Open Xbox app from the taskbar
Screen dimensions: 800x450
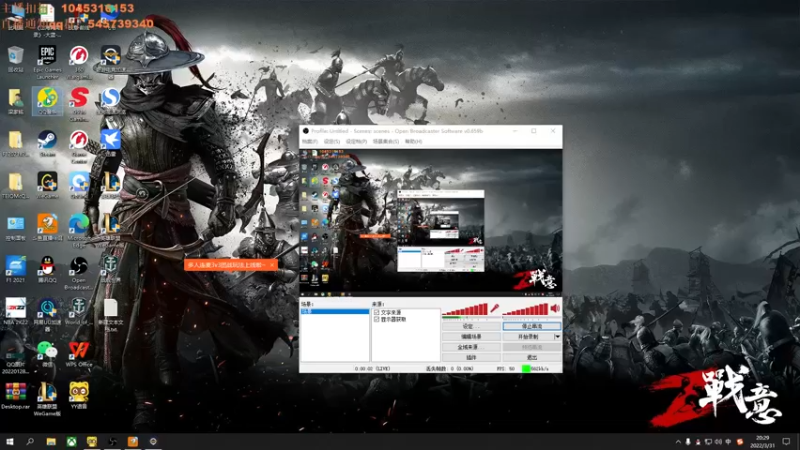71,441
